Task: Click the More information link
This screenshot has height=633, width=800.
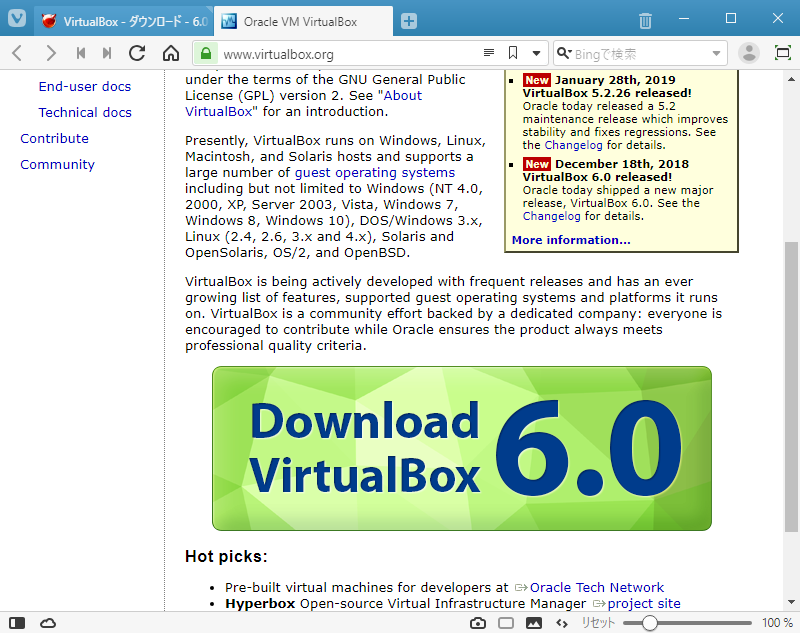Action: pyautogui.click(x=568, y=239)
